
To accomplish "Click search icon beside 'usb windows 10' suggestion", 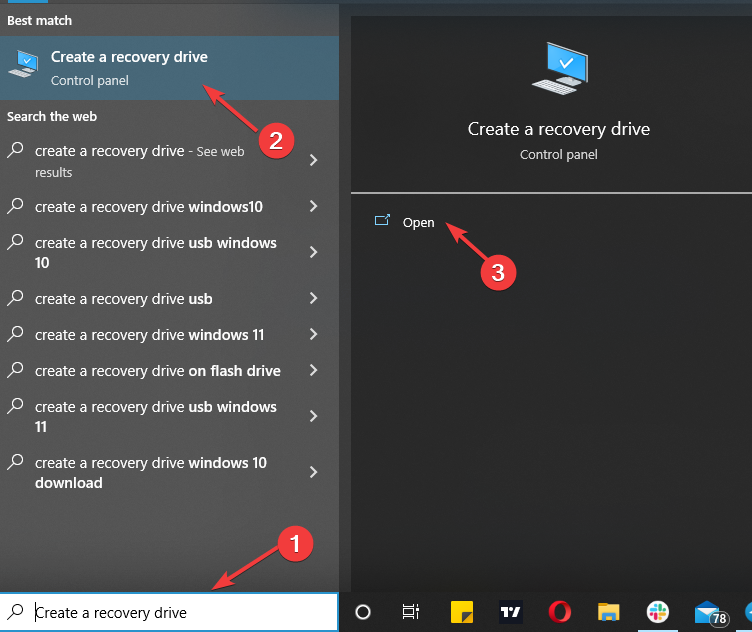I will pos(15,242).
